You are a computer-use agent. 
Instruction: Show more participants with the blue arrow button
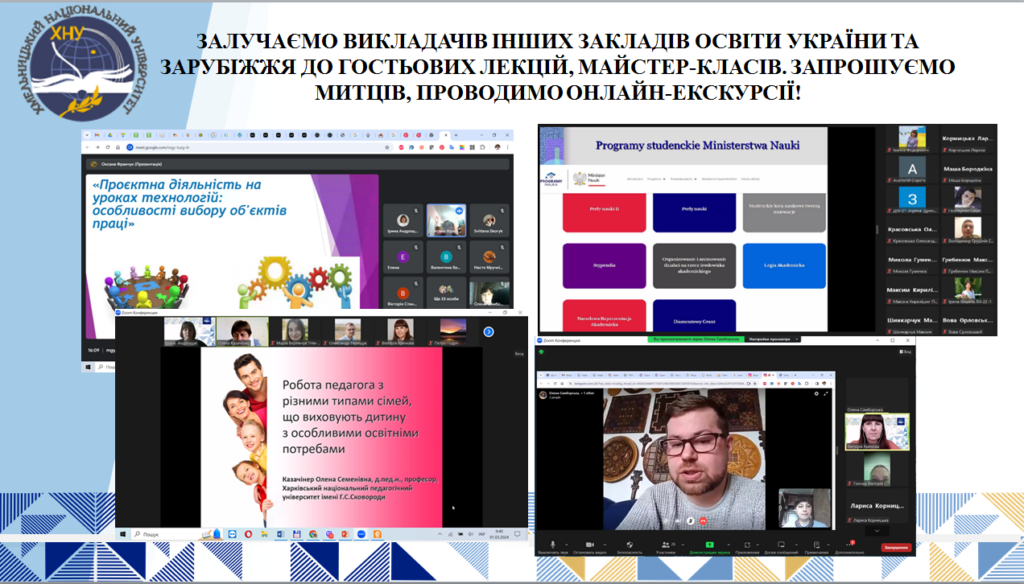coord(488,332)
